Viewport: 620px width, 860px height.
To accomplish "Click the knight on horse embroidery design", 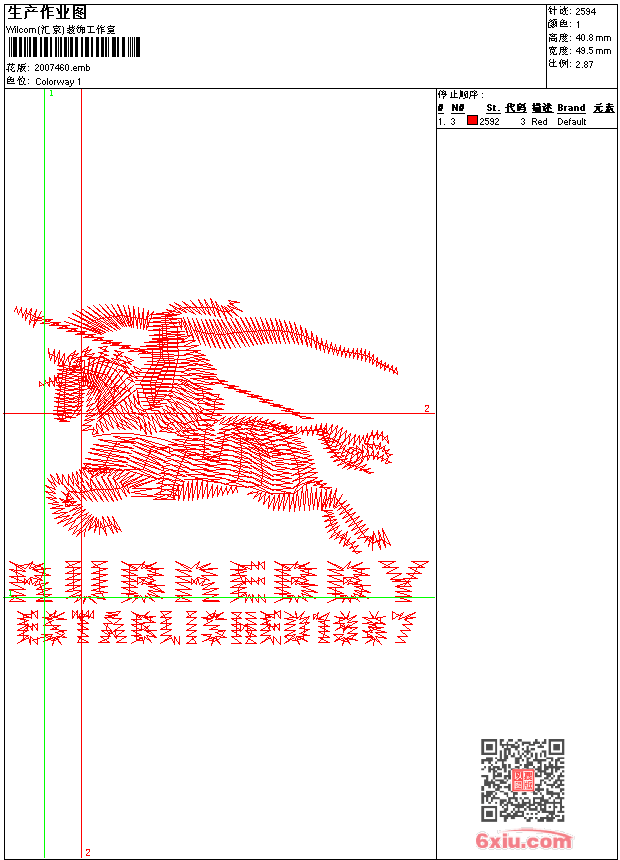I will 206,426.
